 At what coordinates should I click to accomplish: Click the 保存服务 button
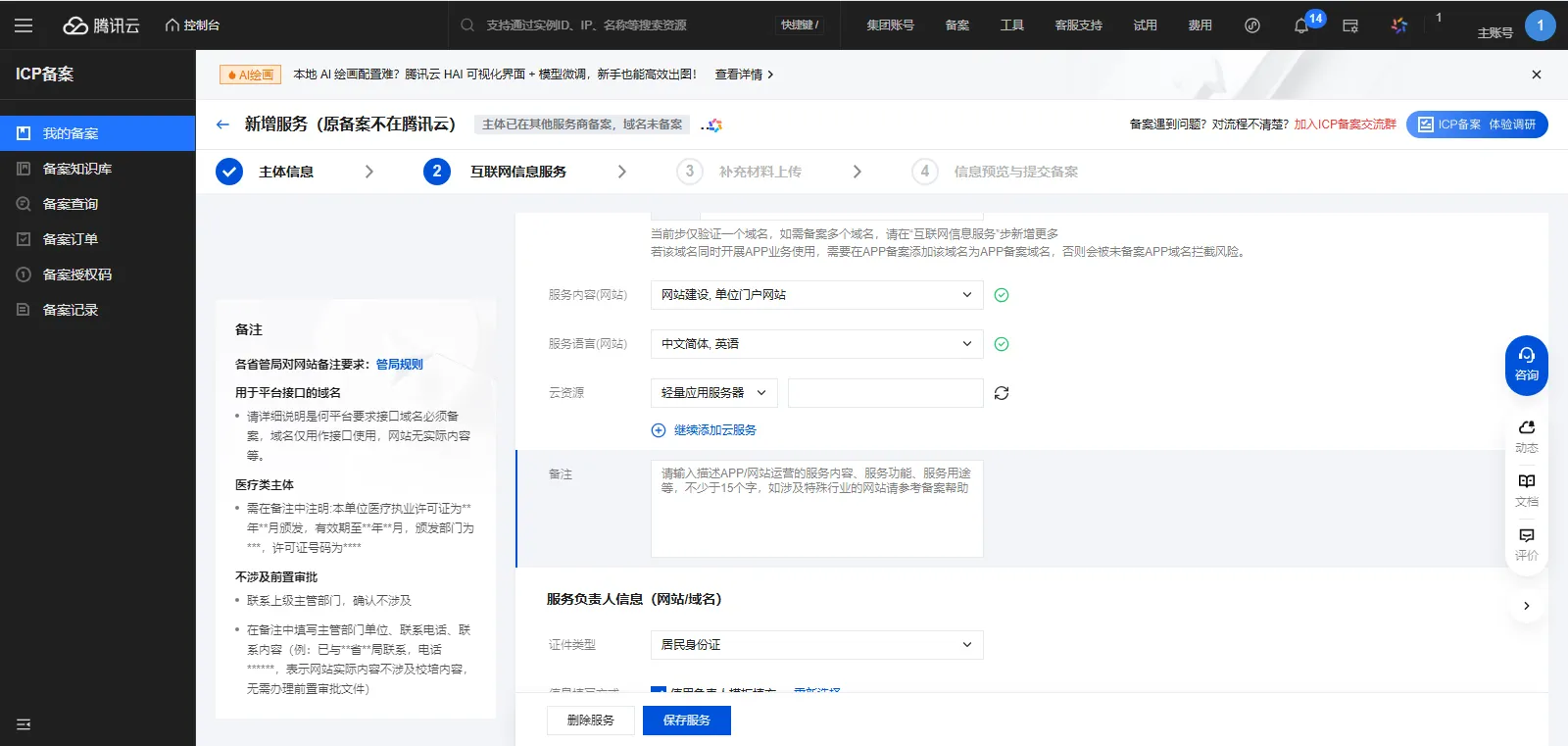687,721
